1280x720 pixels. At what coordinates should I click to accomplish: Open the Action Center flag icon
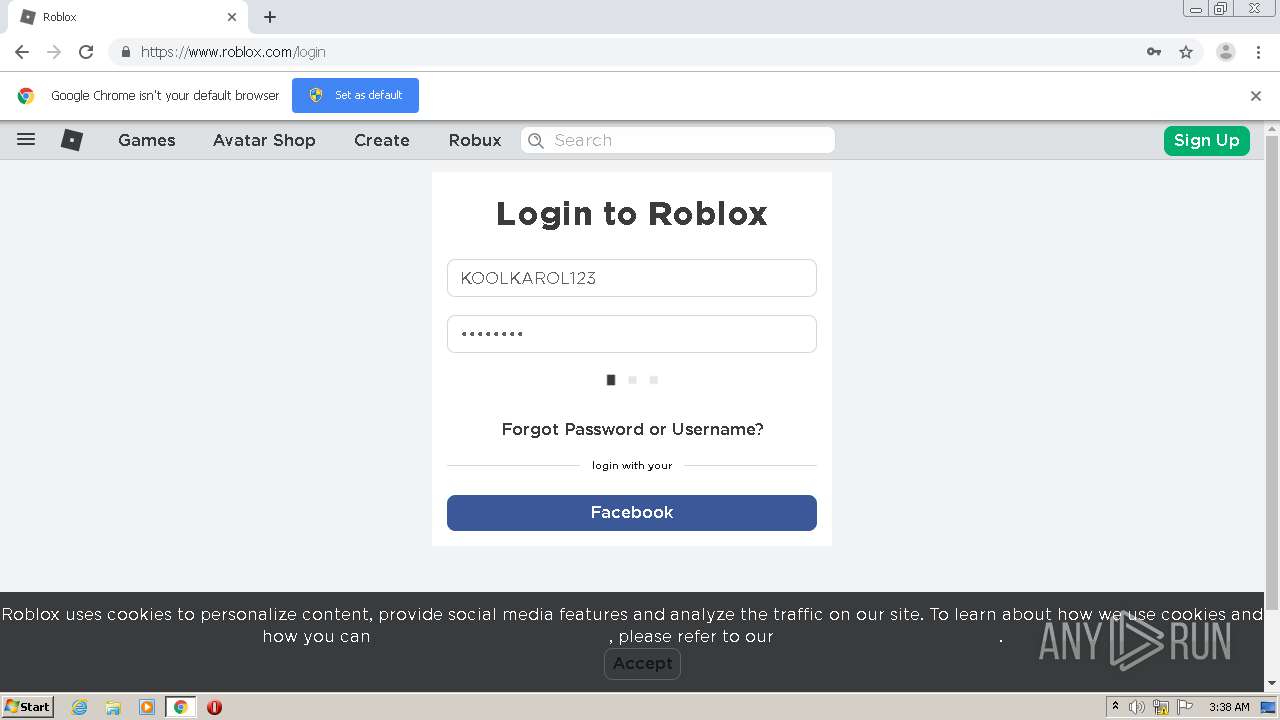1185,707
